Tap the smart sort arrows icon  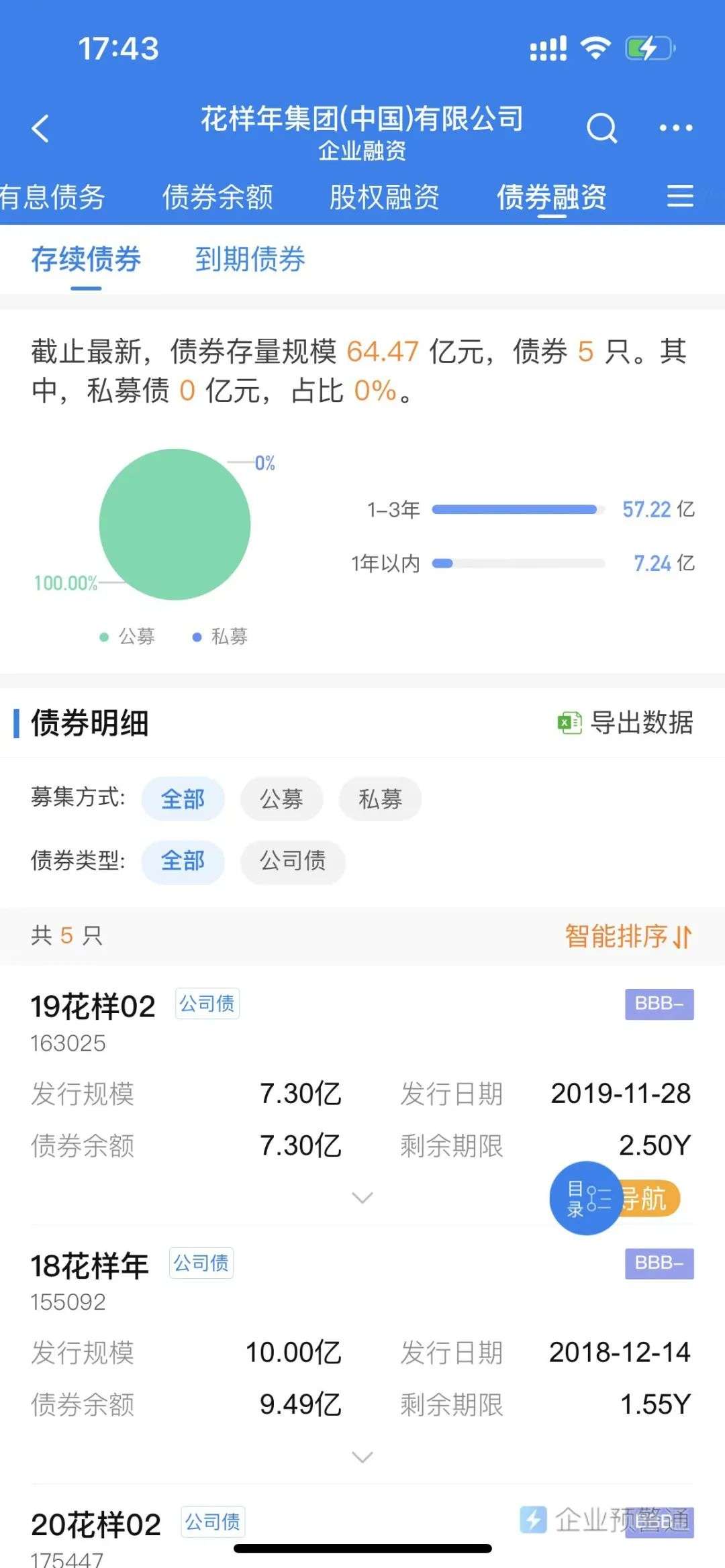click(683, 937)
